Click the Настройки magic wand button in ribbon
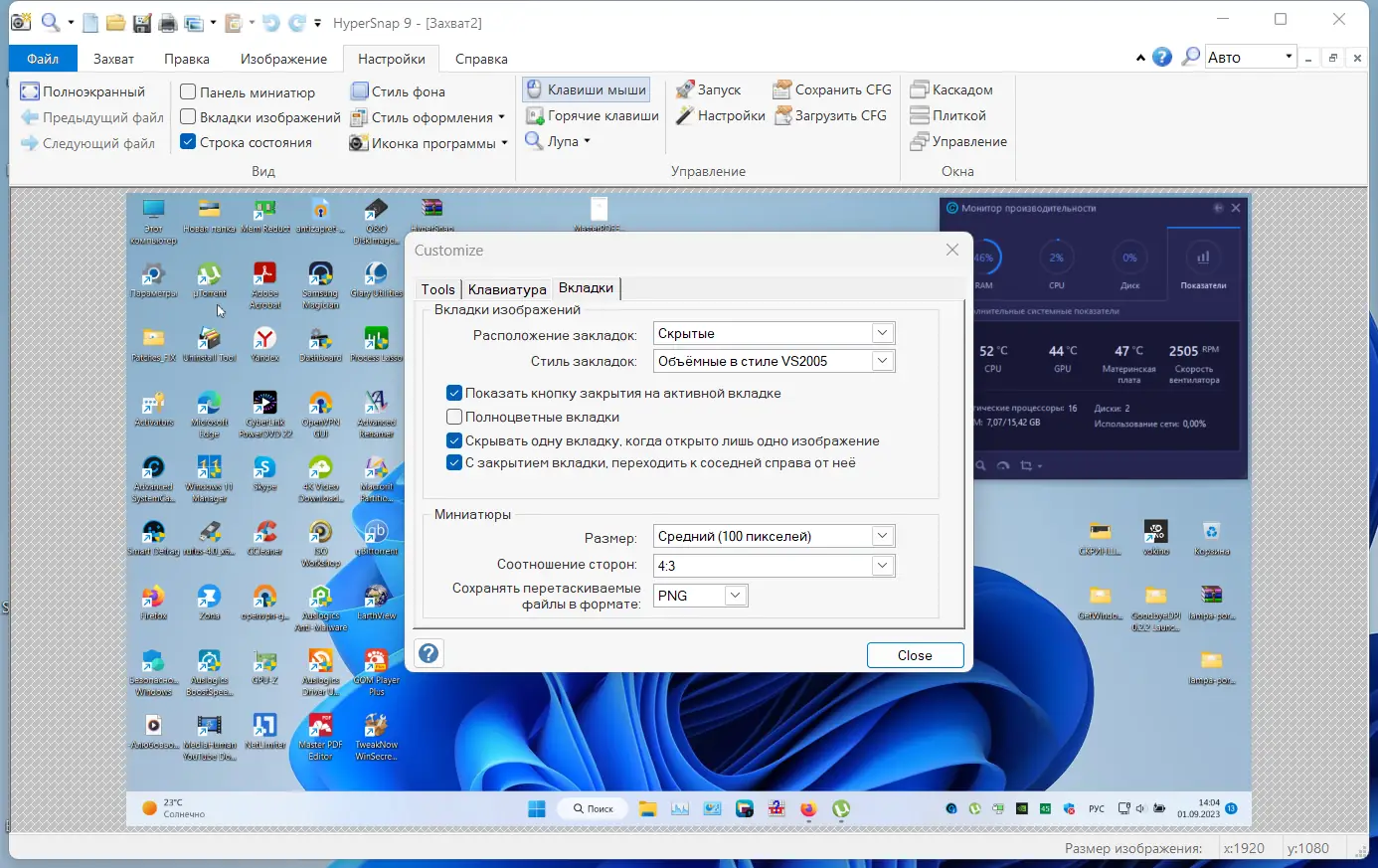The width and height of the screenshot is (1378, 868). tap(720, 115)
